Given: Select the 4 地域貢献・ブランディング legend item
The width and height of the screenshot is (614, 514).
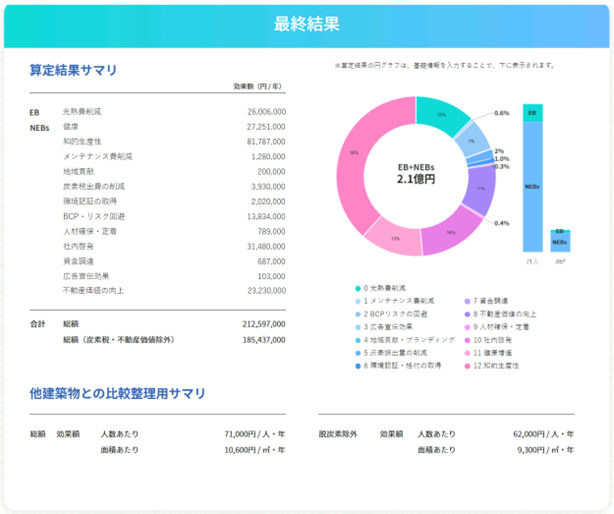Looking at the screenshot, I should pyautogui.click(x=405, y=340).
